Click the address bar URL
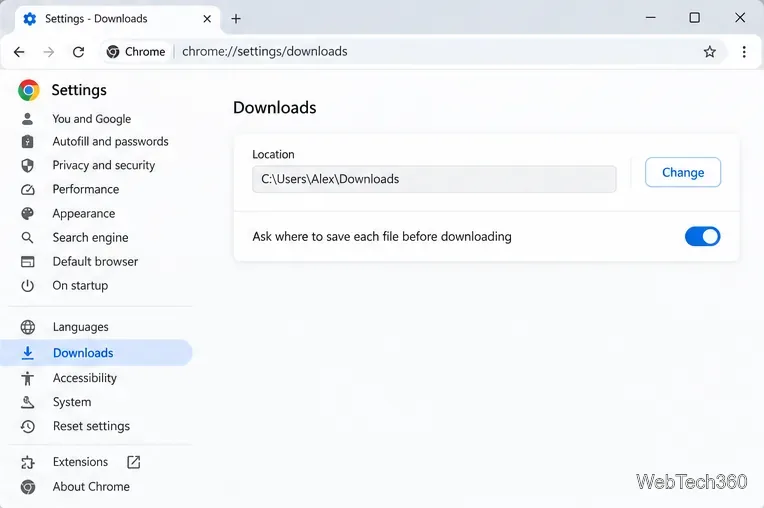The height and width of the screenshot is (508, 764). (x=265, y=52)
